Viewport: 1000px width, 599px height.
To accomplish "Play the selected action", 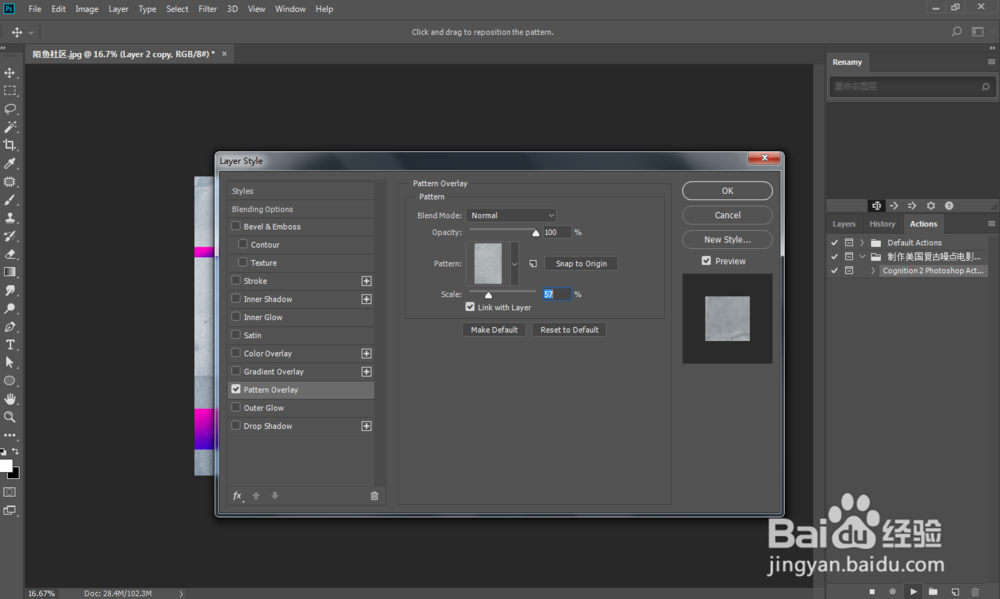I will 913,591.
